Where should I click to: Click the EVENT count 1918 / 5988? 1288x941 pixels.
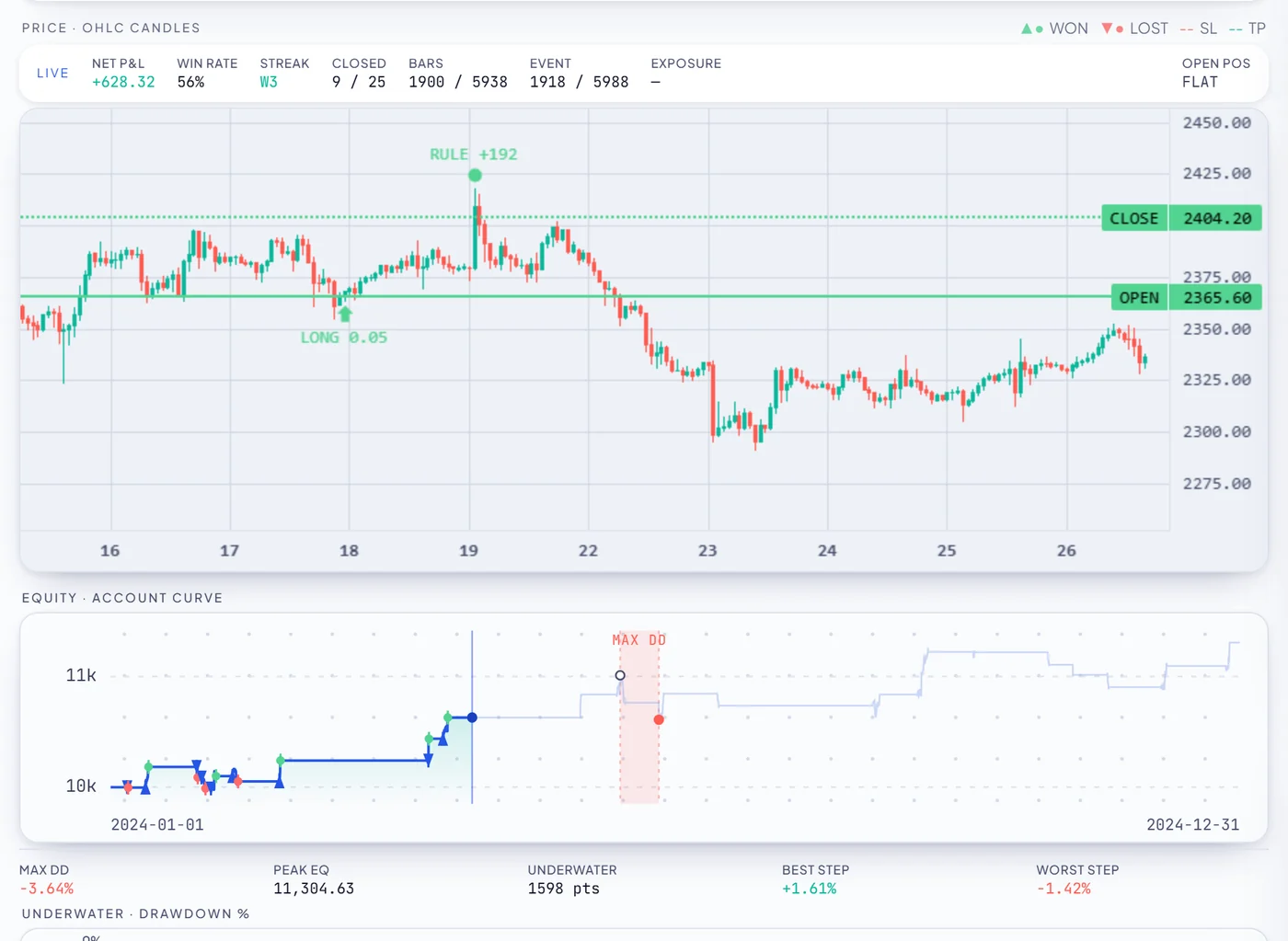point(579,82)
